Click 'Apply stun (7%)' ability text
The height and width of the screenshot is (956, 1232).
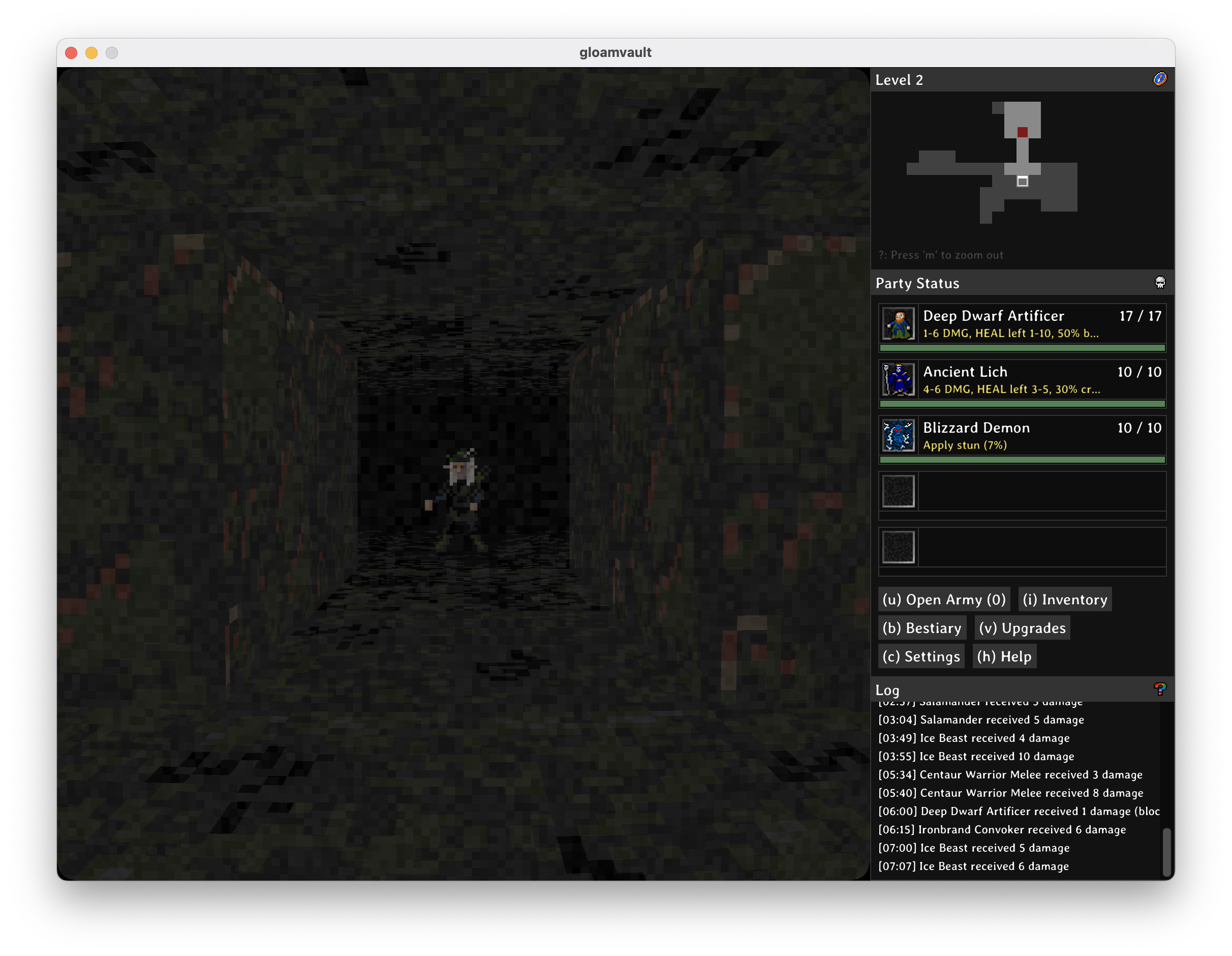[965, 445]
